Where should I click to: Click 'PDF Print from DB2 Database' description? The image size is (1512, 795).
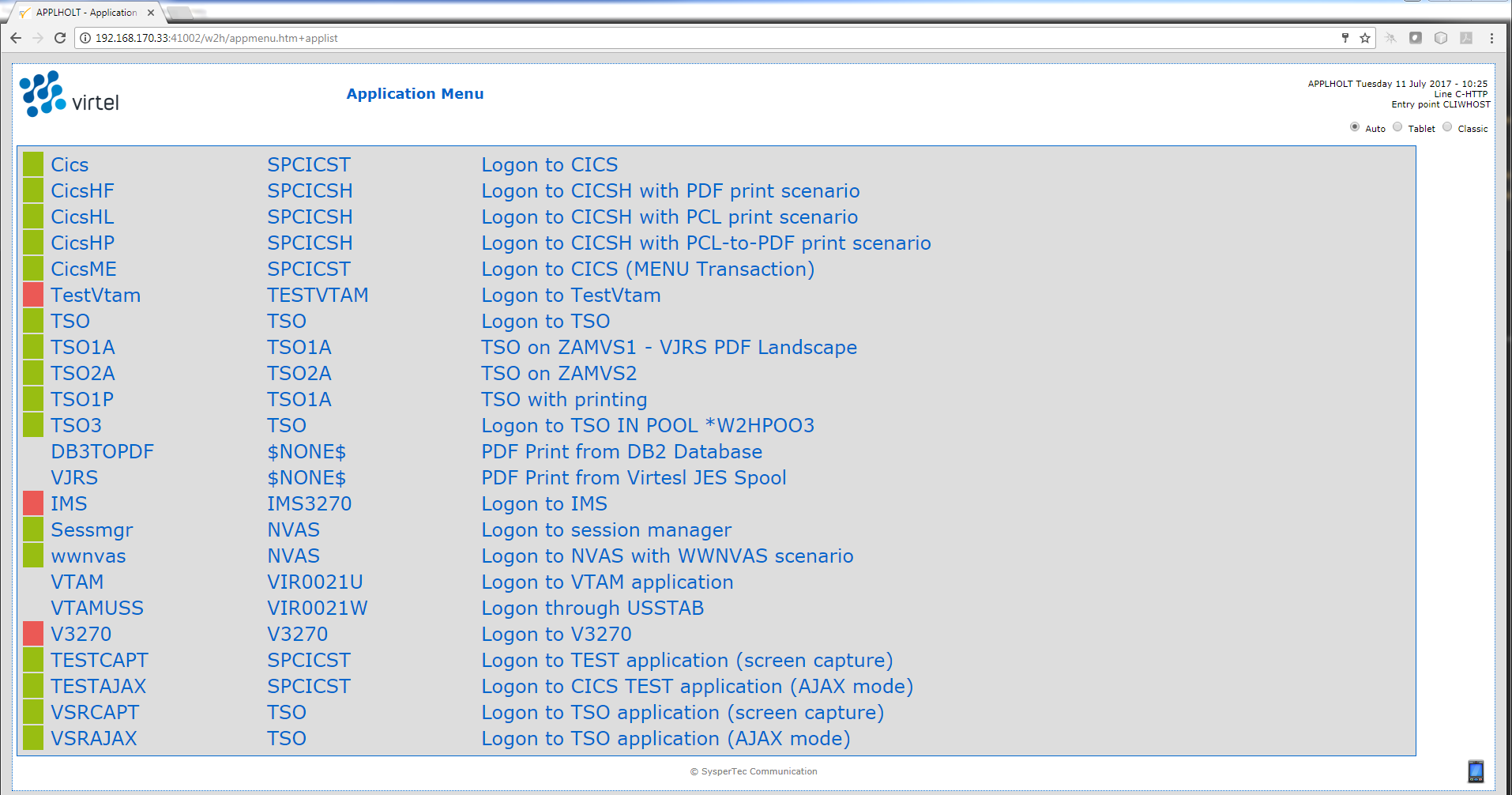click(622, 451)
